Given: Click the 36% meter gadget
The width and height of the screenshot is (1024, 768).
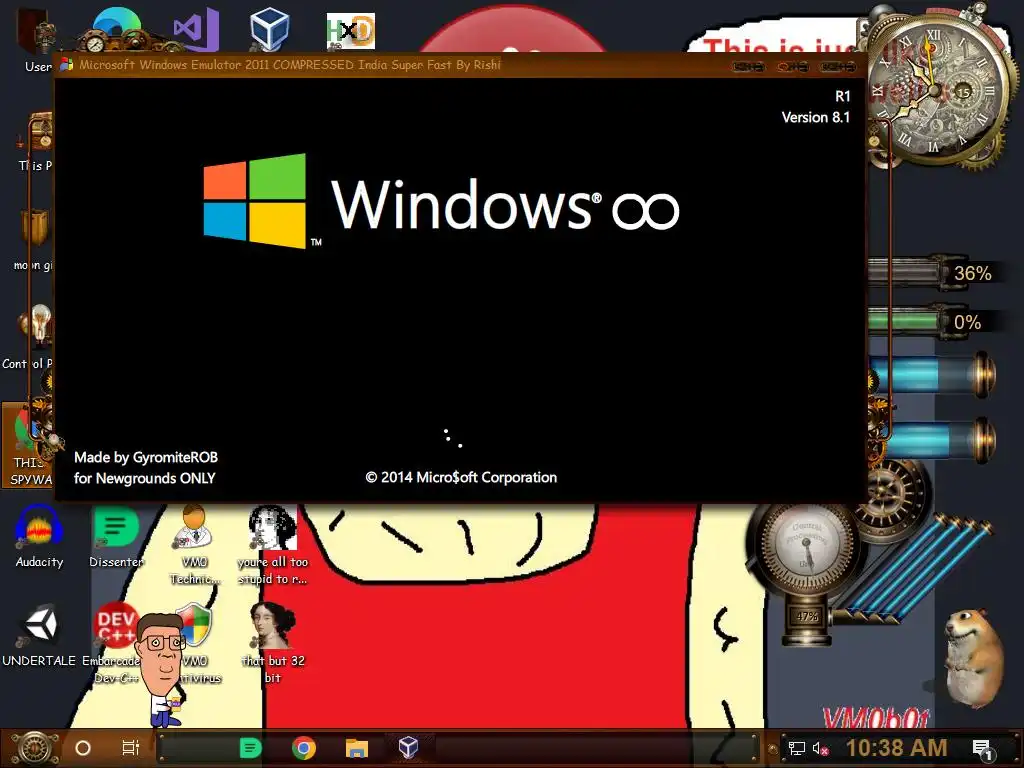Looking at the screenshot, I should (x=934, y=272).
